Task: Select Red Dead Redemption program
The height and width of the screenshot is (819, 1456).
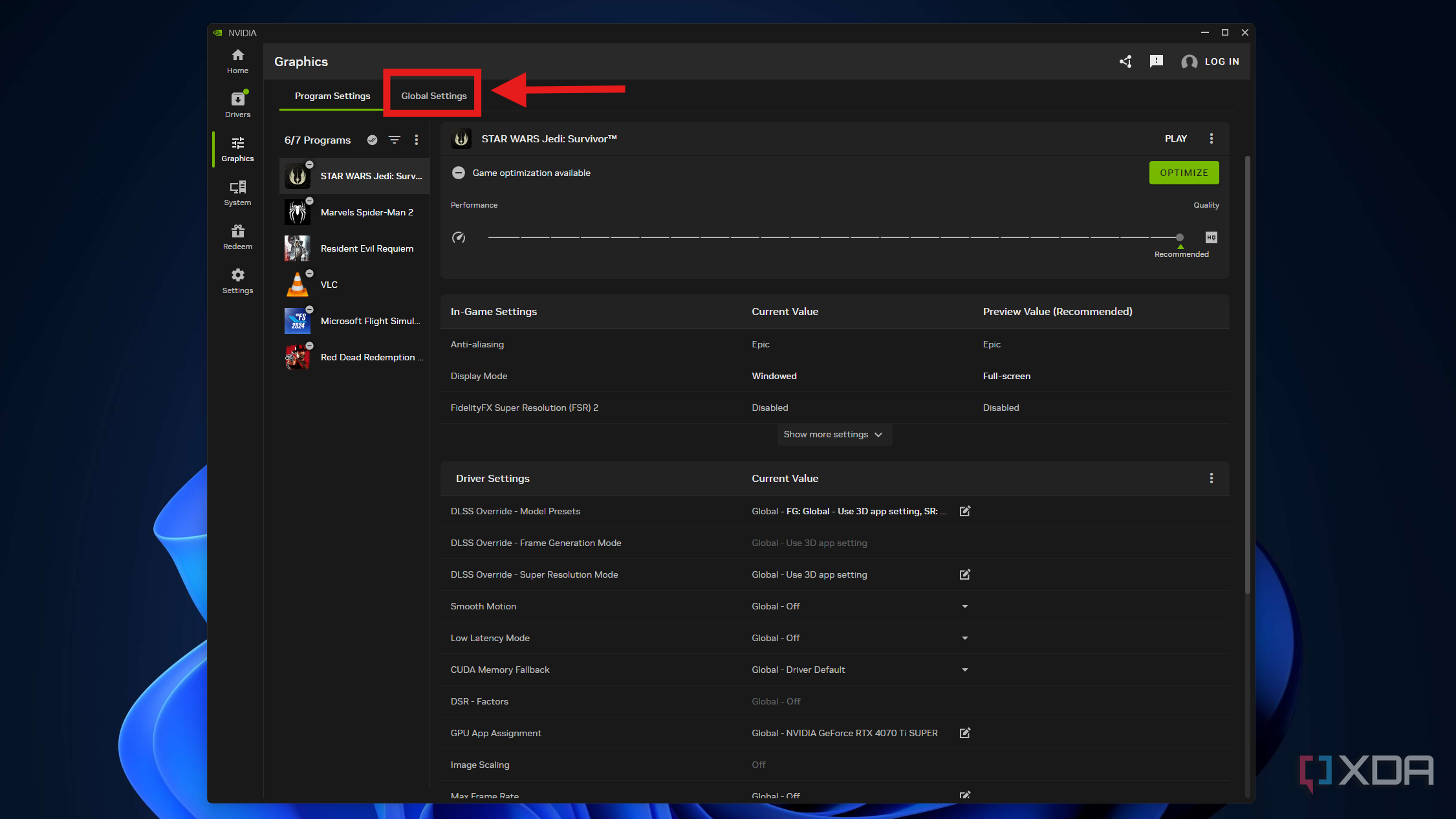Action: pos(354,357)
